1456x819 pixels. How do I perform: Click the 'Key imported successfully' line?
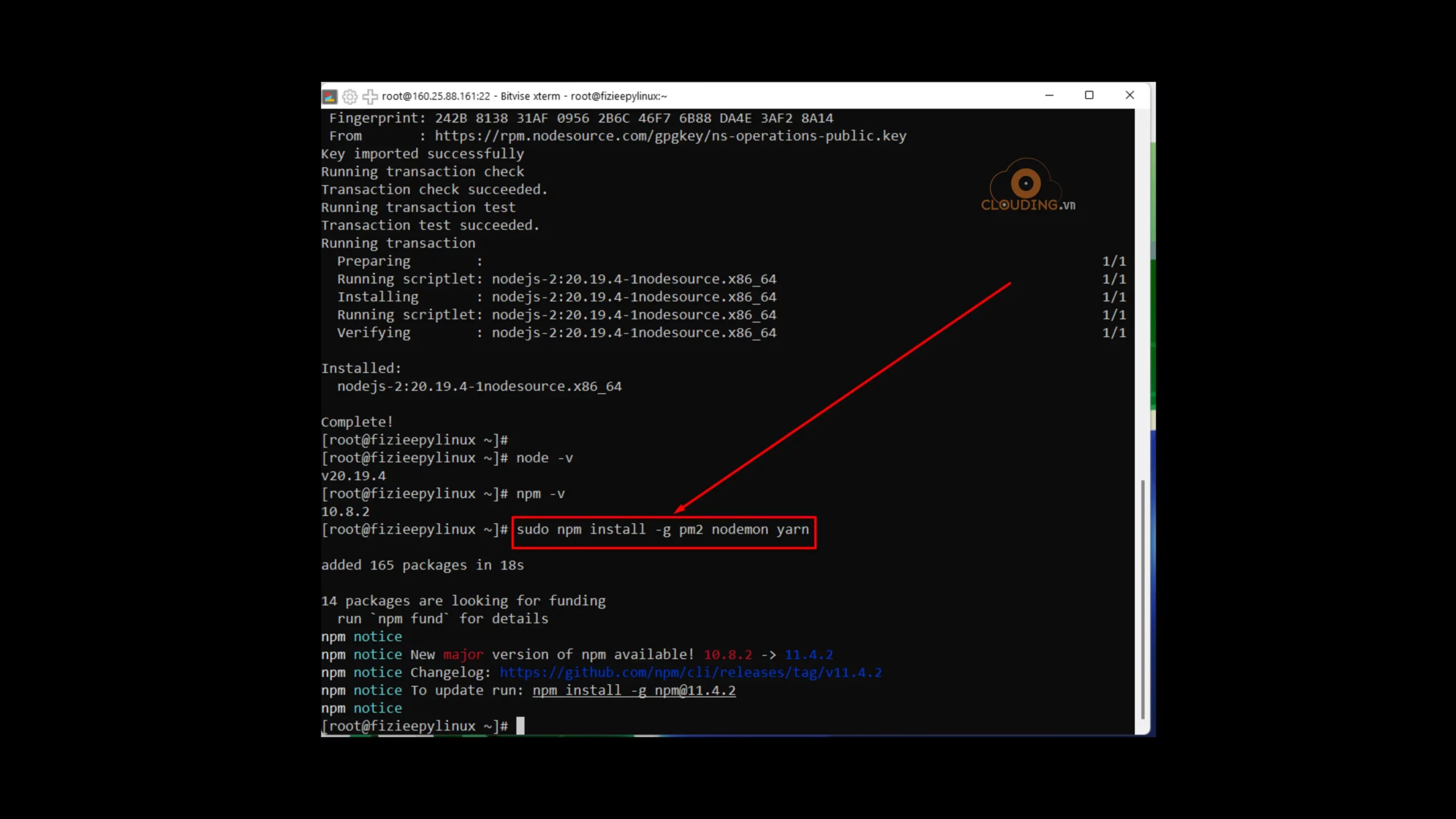(x=423, y=154)
